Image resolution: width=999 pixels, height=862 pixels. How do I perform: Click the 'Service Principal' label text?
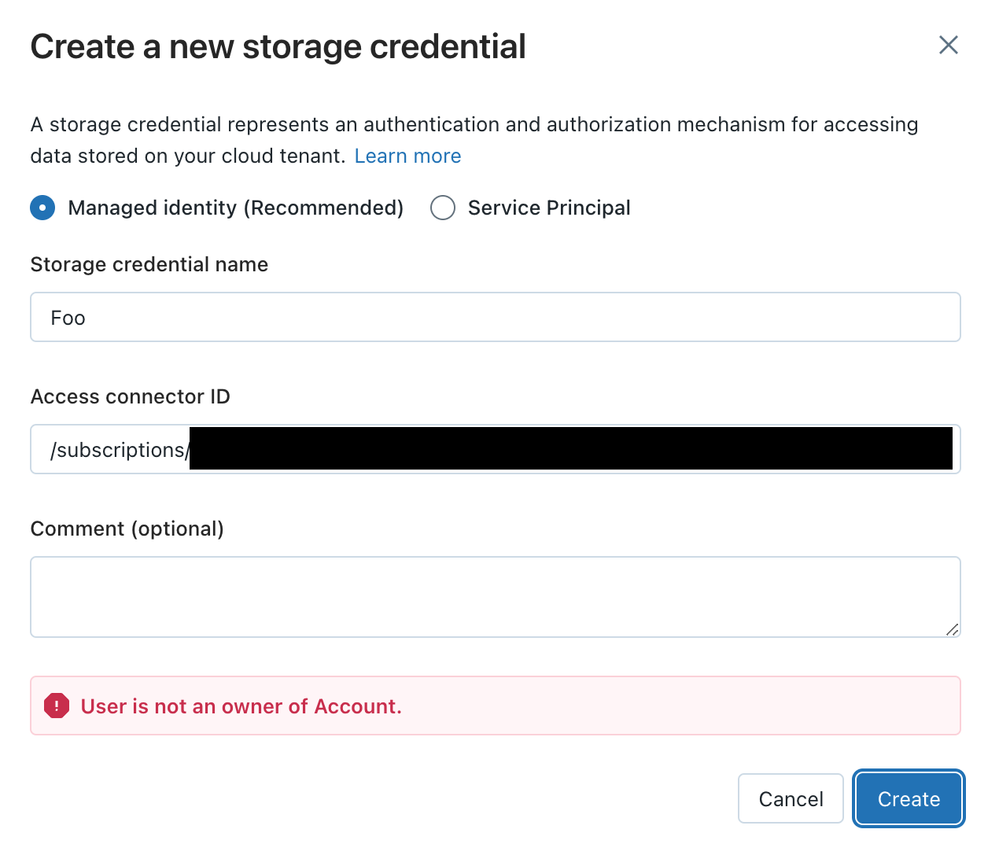[549, 208]
